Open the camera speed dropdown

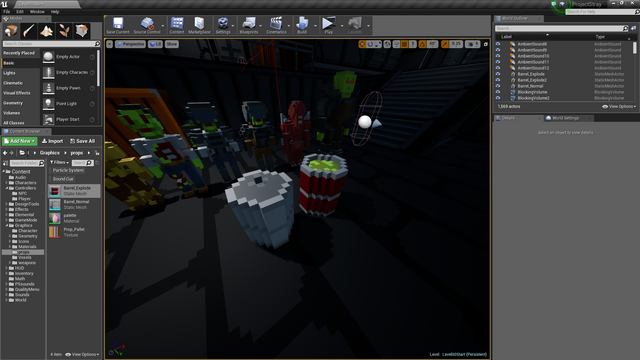[x=473, y=44]
